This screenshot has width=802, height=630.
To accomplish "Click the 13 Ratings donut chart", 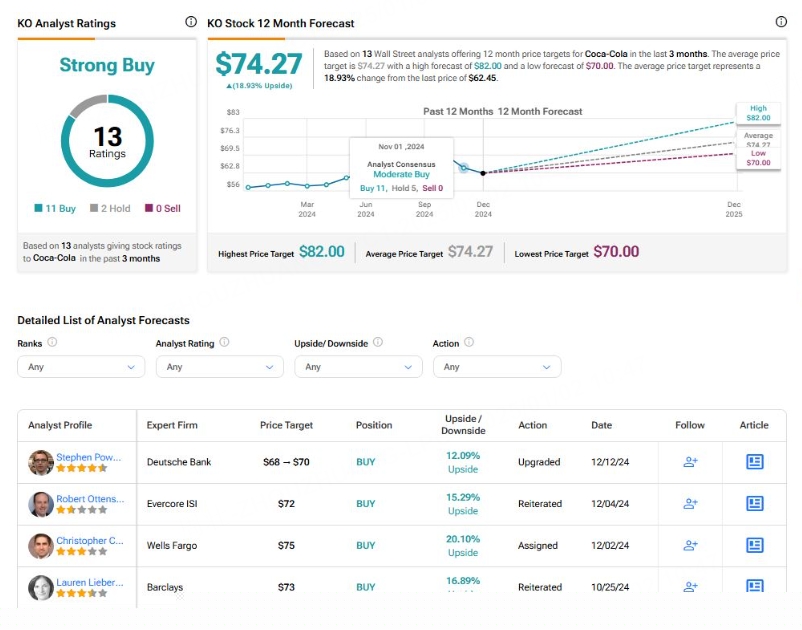I will click(107, 141).
